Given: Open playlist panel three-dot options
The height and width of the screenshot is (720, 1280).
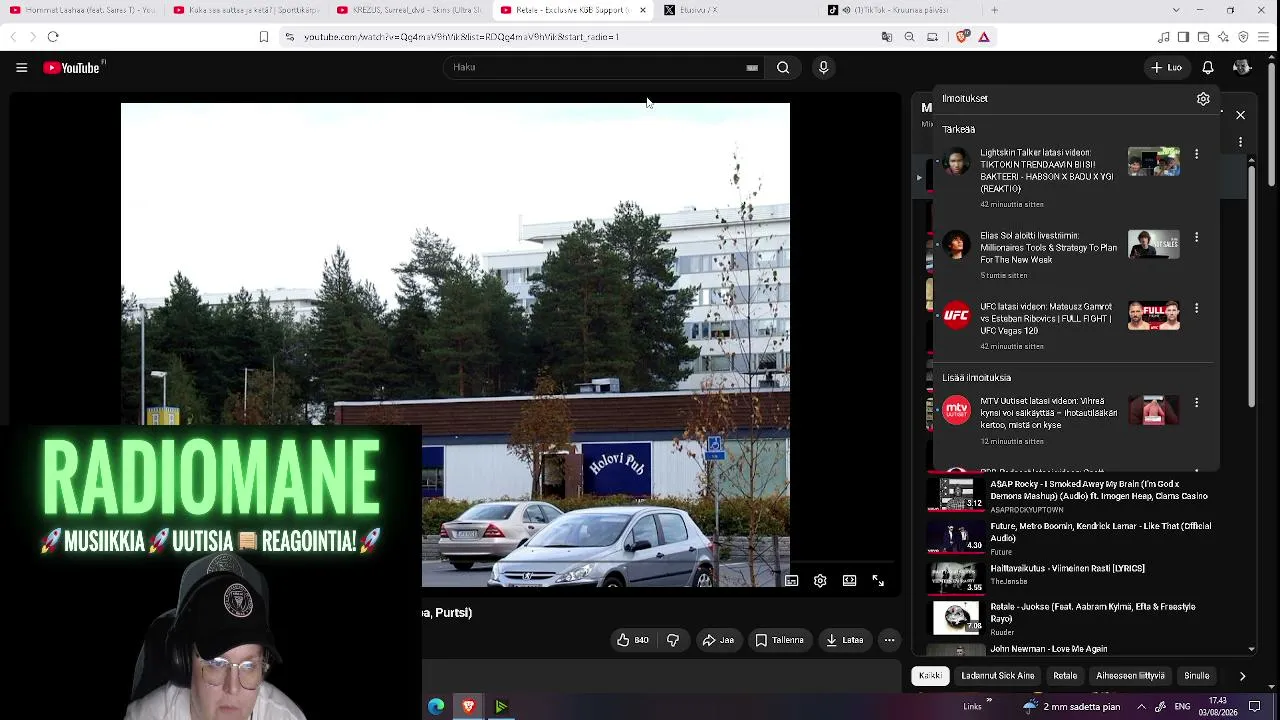Looking at the screenshot, I should [1240, 142].
